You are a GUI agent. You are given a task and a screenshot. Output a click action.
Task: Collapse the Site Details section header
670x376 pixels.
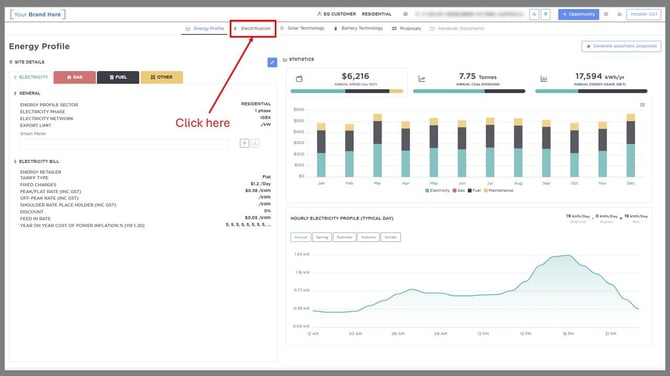point(27,62)
